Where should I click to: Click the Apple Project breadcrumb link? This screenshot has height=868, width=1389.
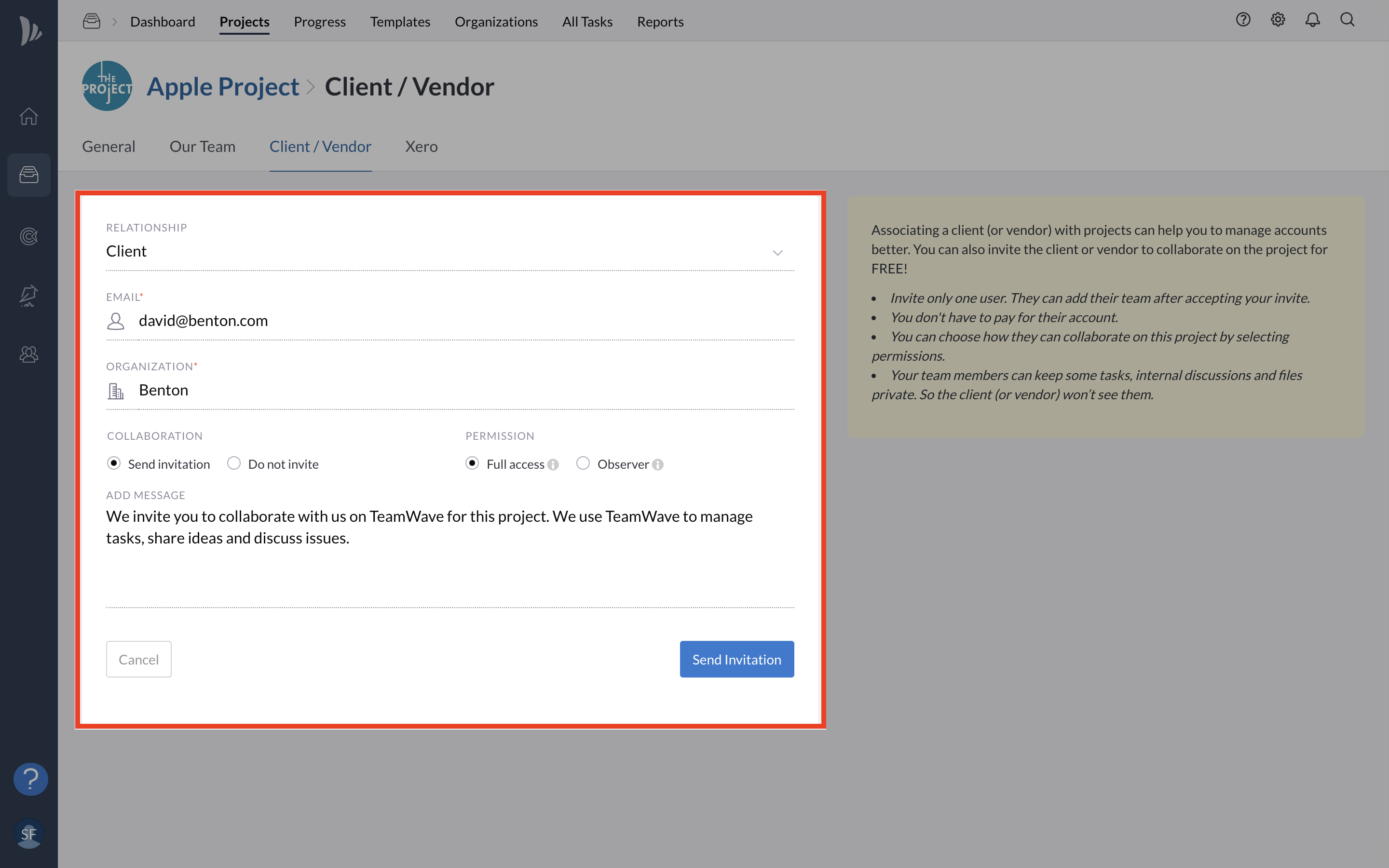(223, 87)
